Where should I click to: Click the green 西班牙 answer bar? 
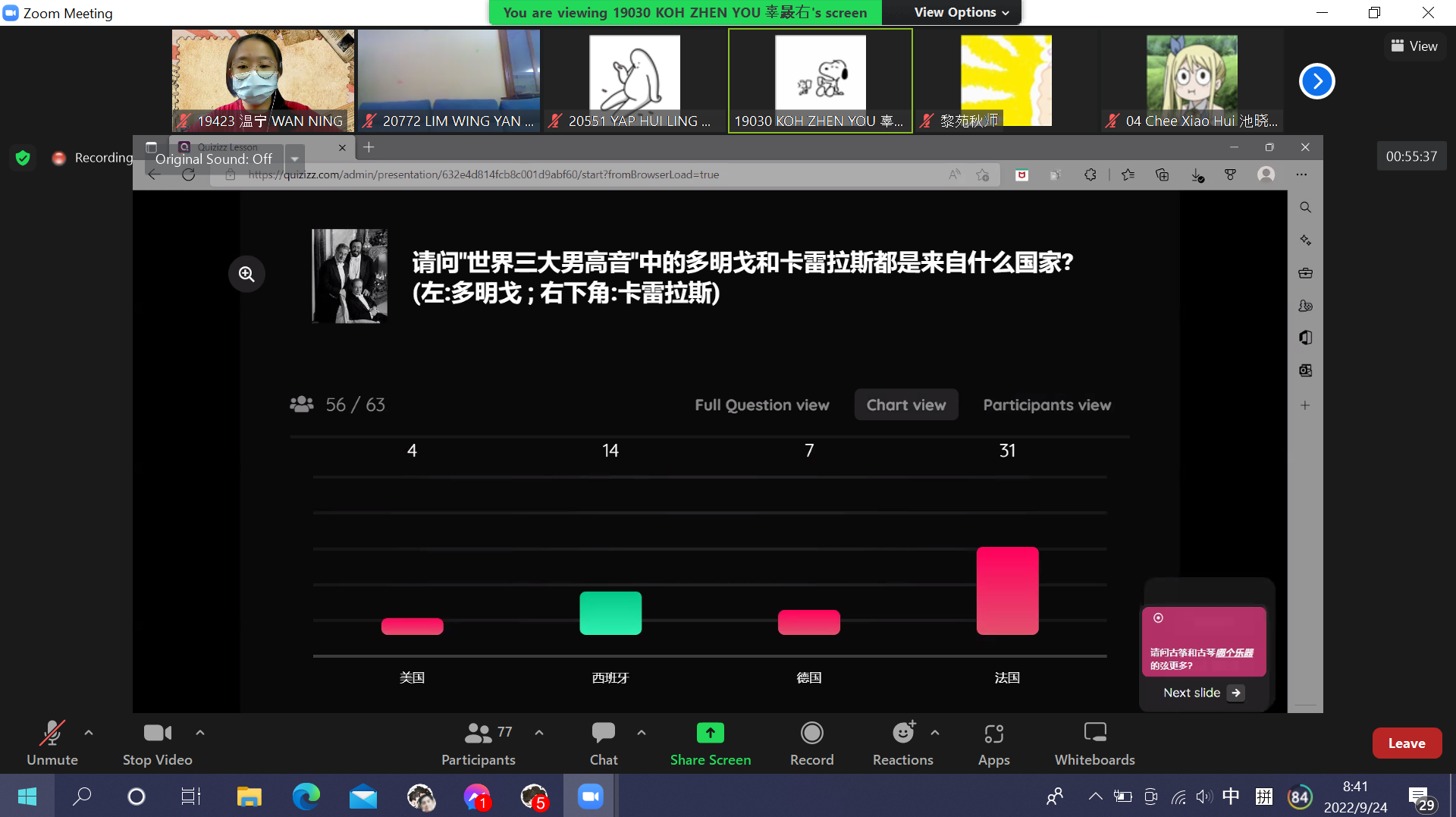tap(610, 613)
